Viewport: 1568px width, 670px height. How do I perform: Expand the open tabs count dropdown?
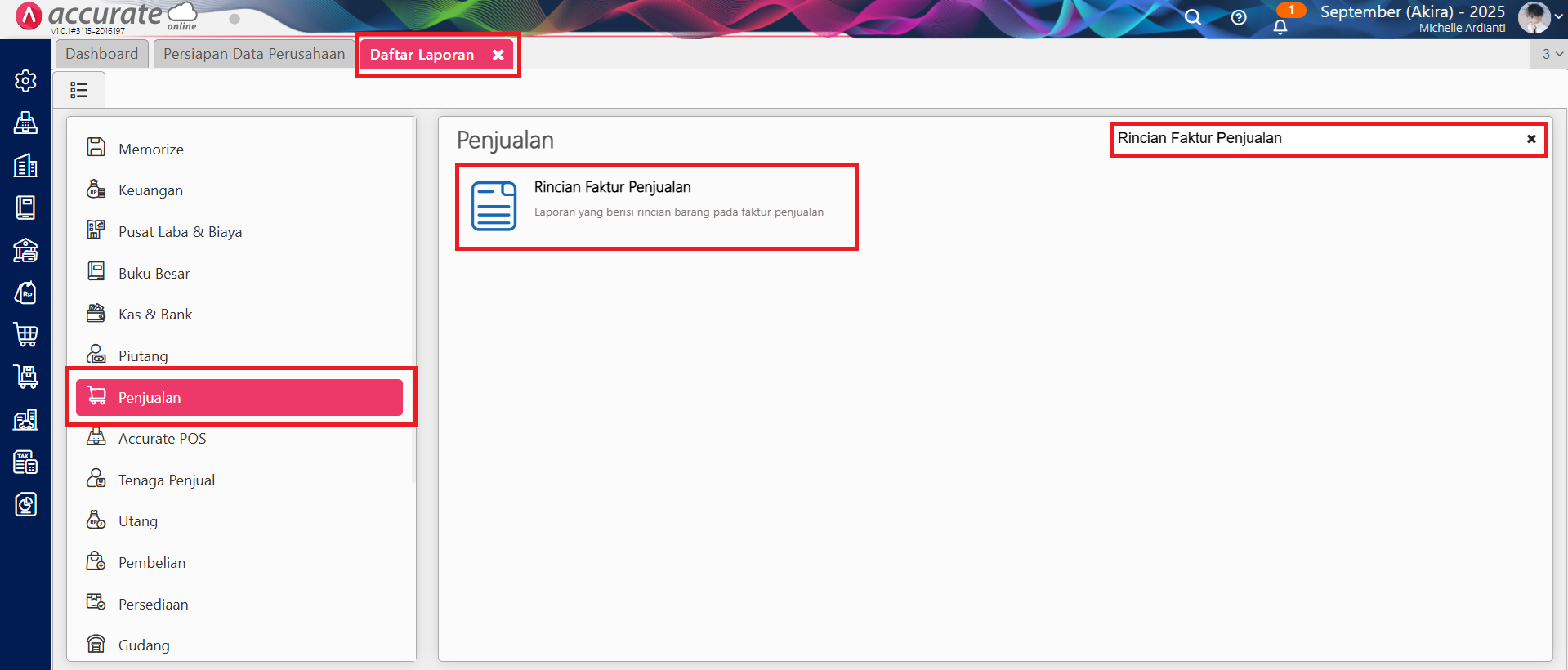point(1552,54)
